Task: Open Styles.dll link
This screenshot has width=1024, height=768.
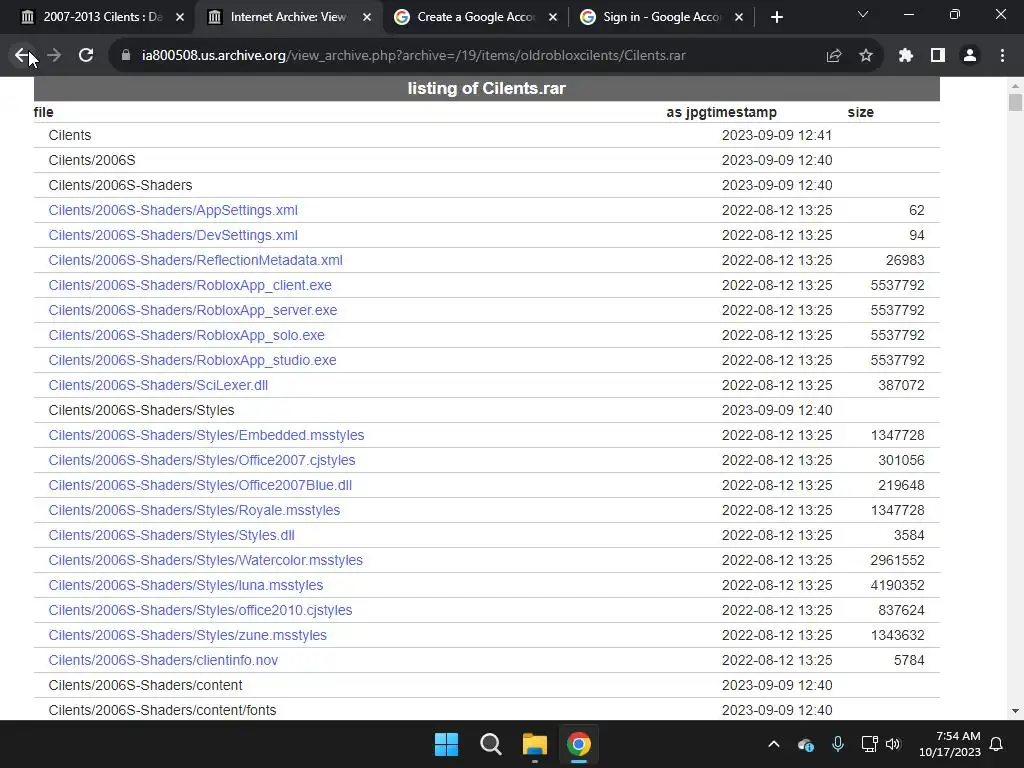Action: point(171,535)
